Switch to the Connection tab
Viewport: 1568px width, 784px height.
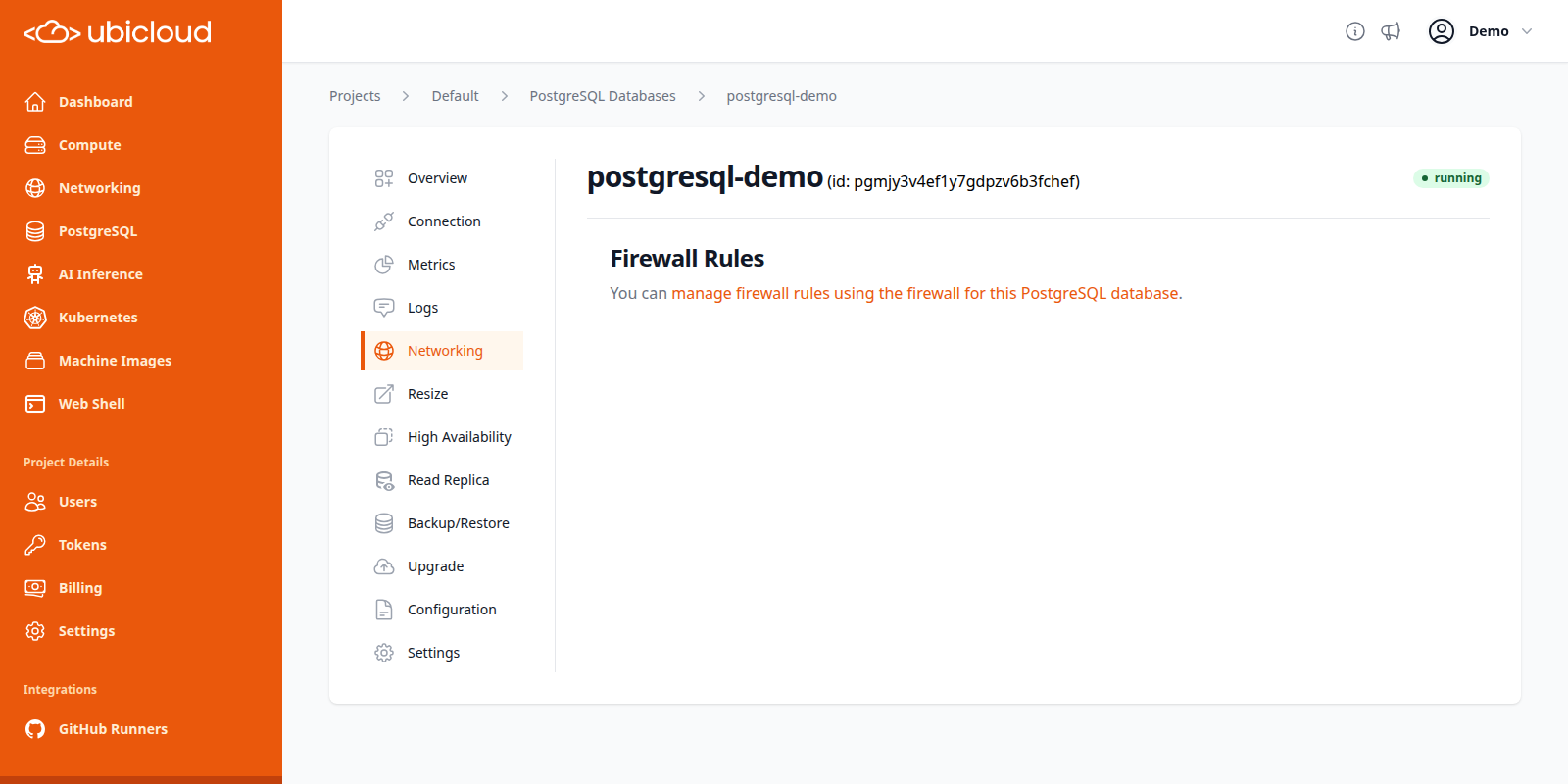tap(442, 221)
